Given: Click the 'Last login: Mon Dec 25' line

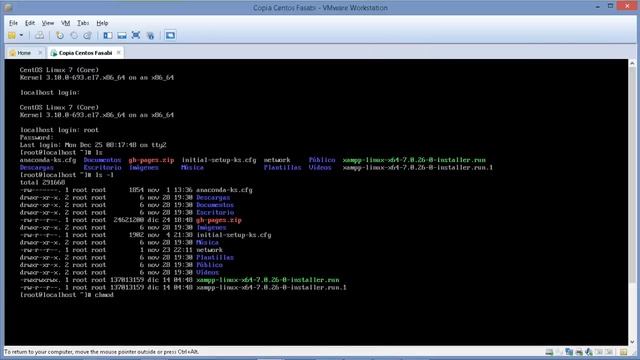Looking at the screenshot, I should 93,145.
